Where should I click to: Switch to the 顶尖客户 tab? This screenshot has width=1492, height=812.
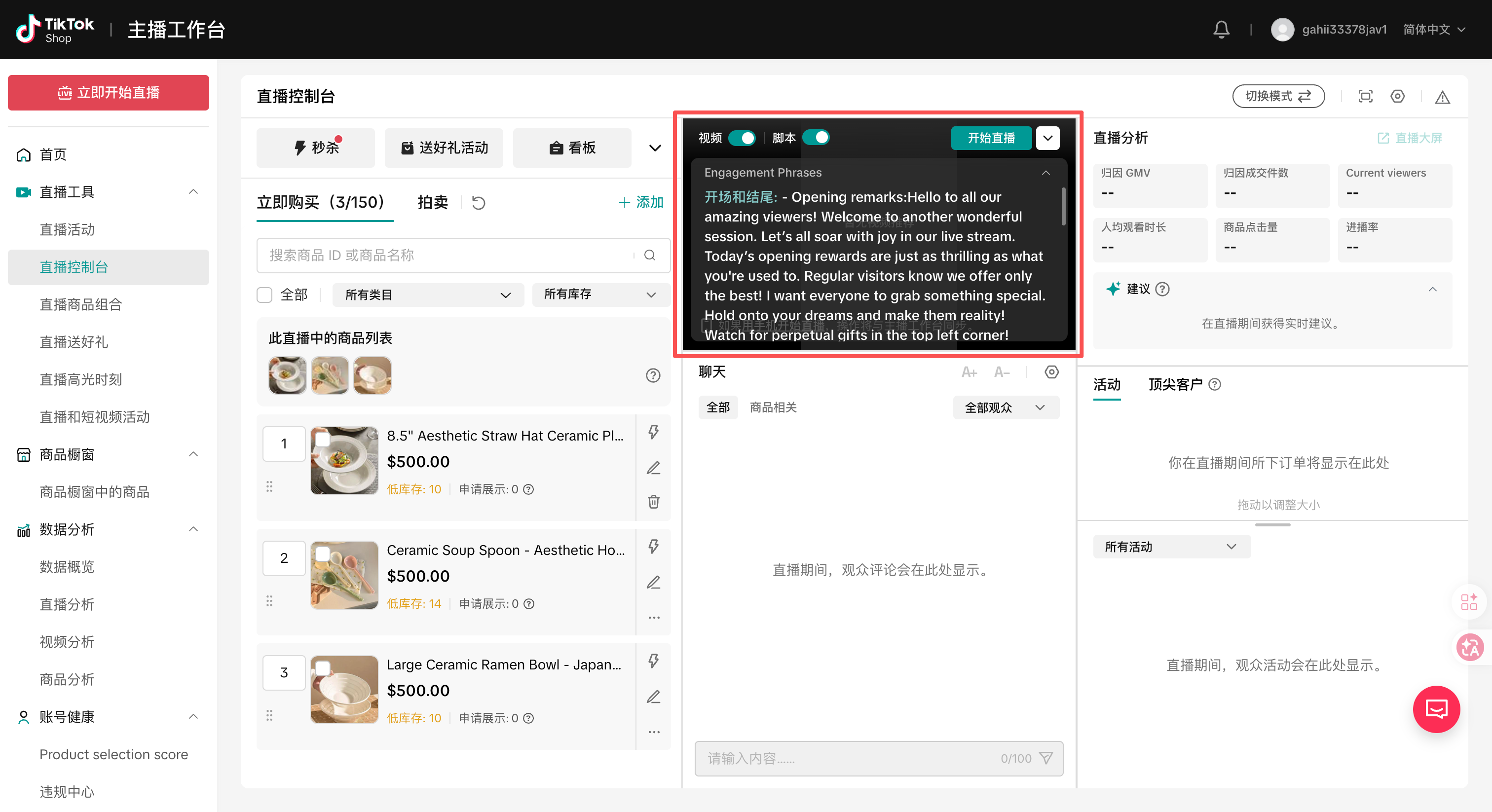click(1175, 384)
